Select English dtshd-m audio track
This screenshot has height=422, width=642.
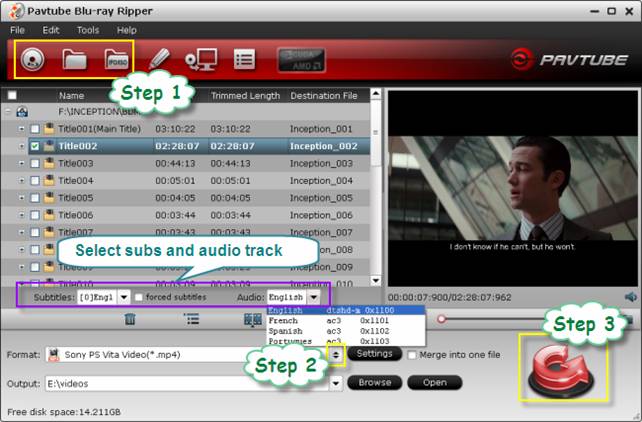(346, 310)
